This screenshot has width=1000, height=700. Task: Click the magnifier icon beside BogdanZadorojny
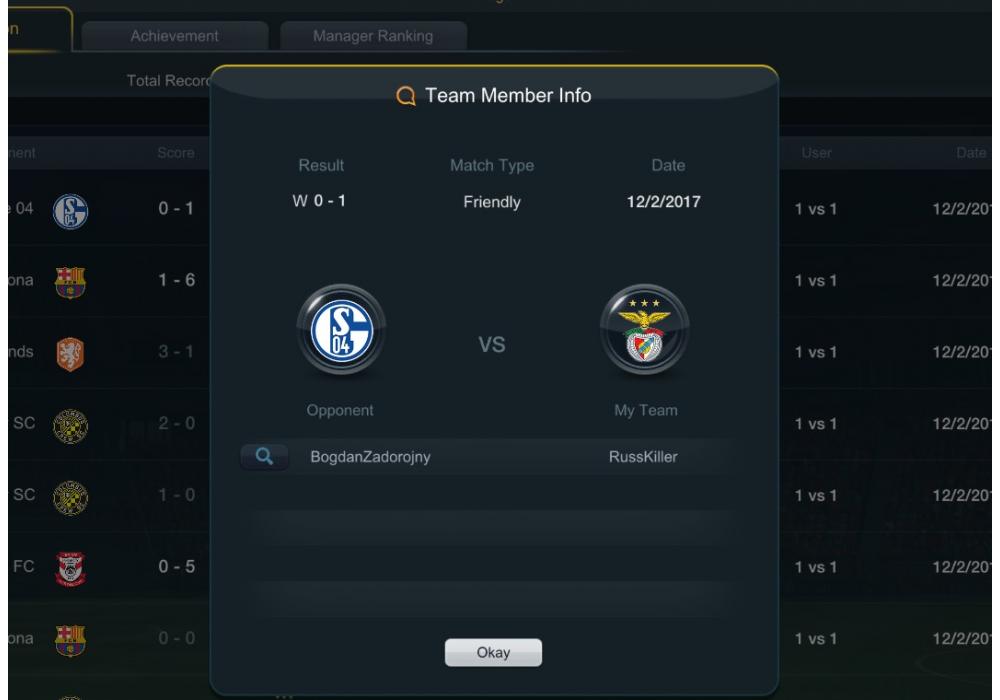click(264, 456)
